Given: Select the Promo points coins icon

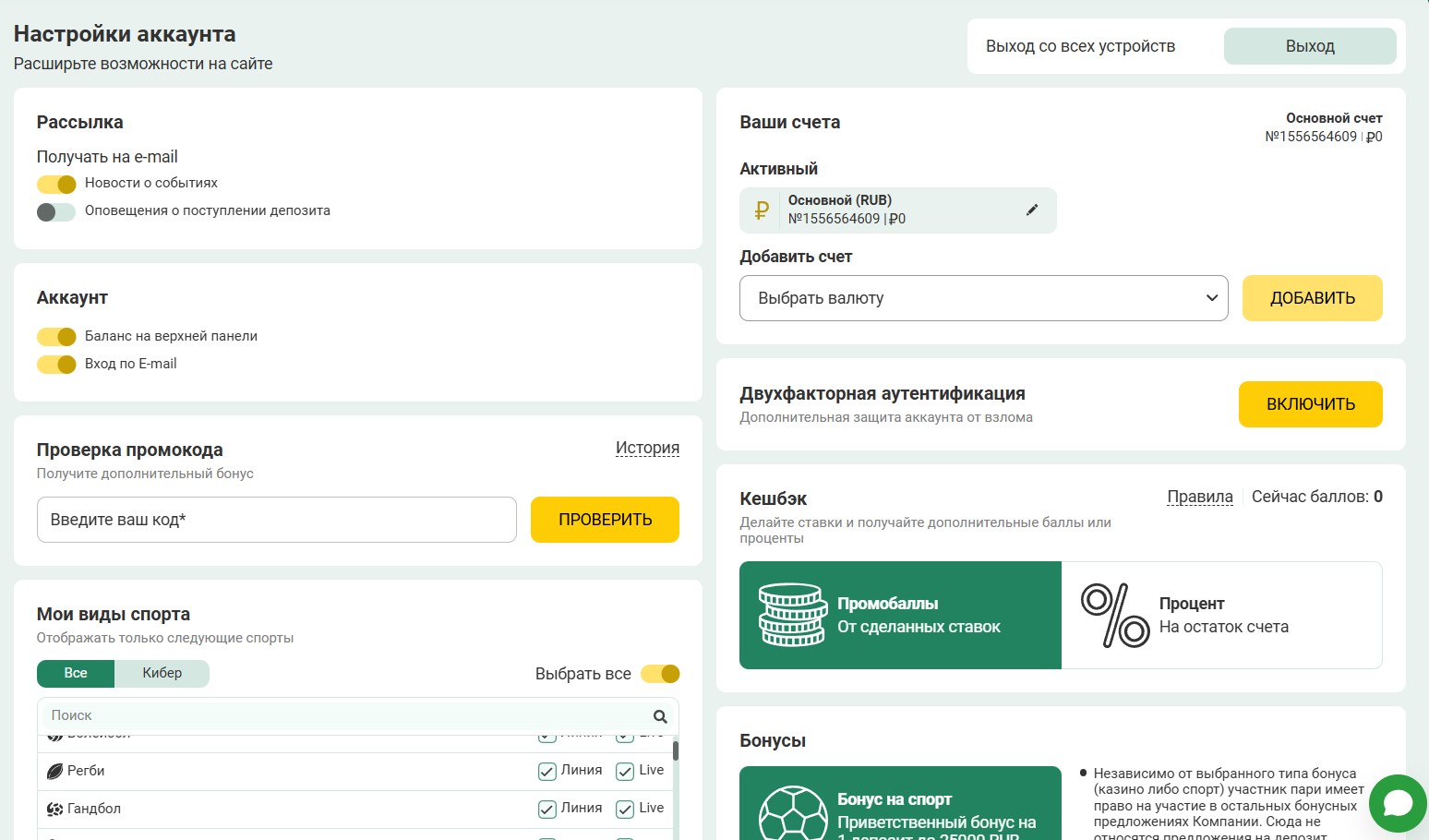Looking at the screenshot, I should 792,615.
